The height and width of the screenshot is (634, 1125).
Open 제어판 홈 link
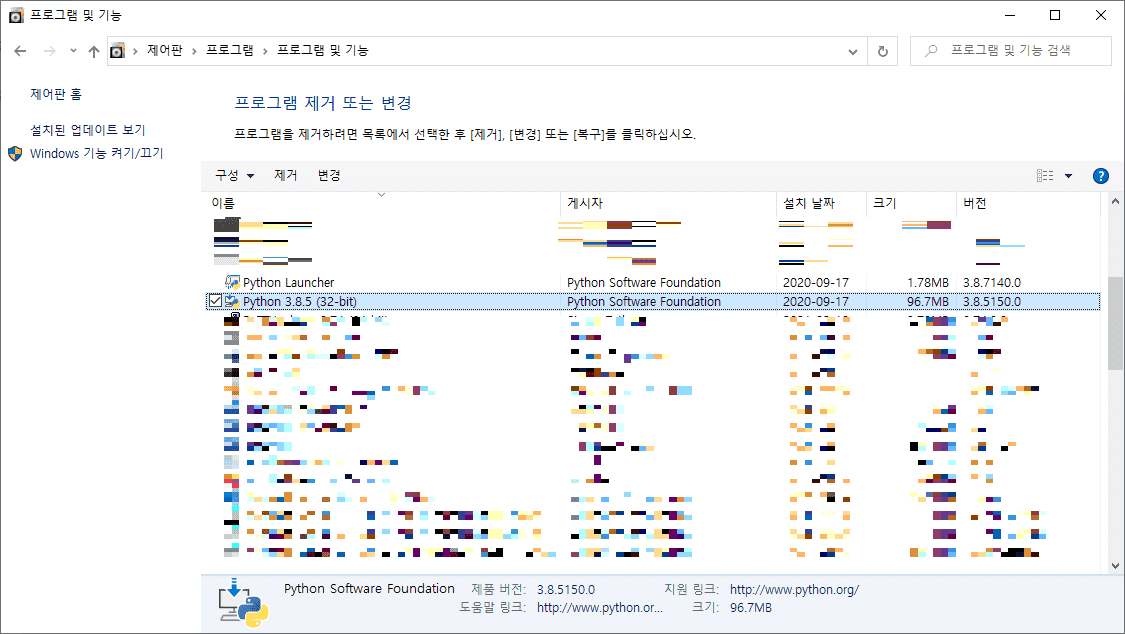pyautogui.click(x=56, y=94)
